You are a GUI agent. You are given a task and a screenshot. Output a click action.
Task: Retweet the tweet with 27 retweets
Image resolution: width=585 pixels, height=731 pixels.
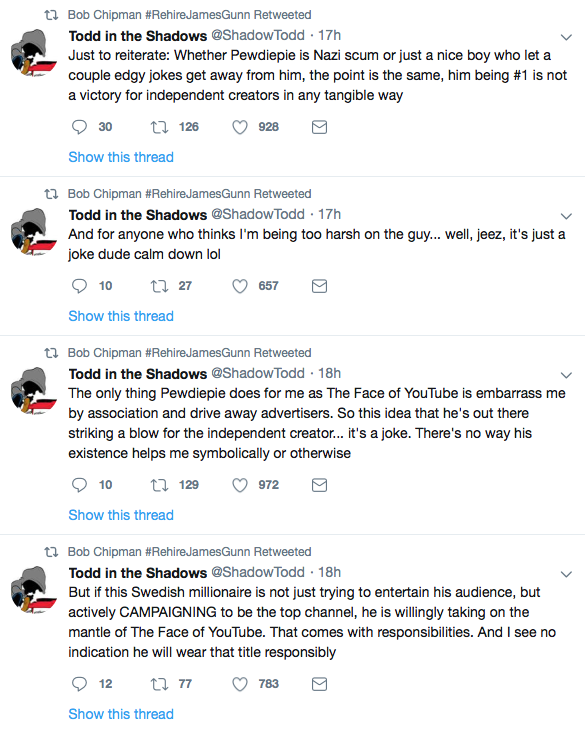click(159, 286)
